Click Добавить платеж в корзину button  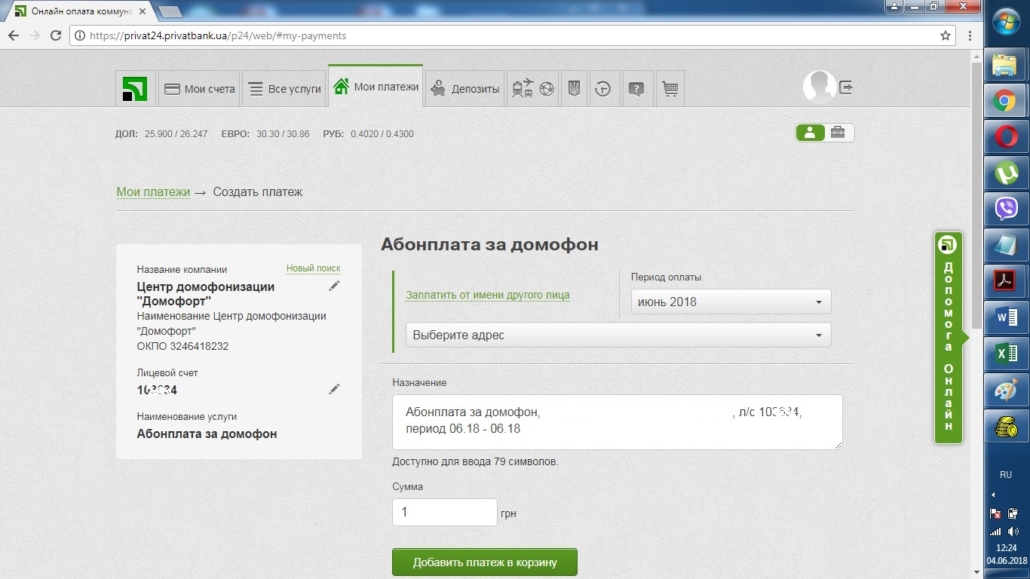pos(485,563)
